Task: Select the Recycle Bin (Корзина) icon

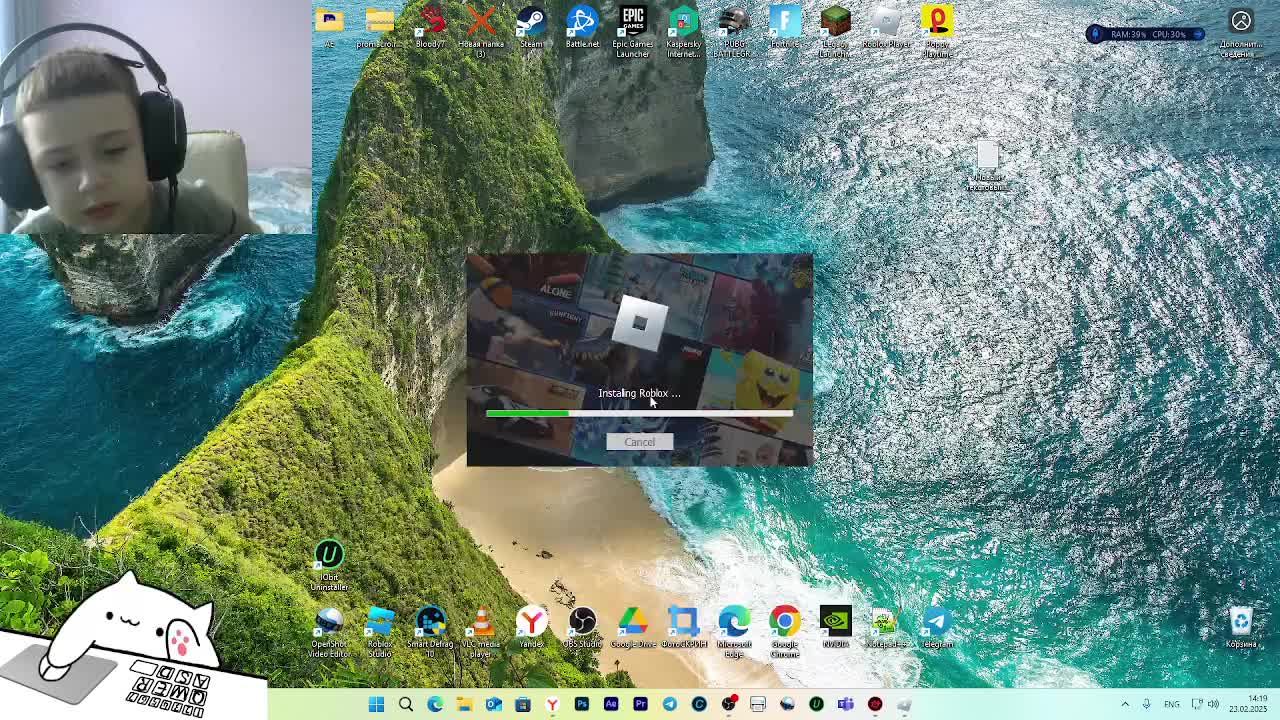Action: click(1241, 628)
